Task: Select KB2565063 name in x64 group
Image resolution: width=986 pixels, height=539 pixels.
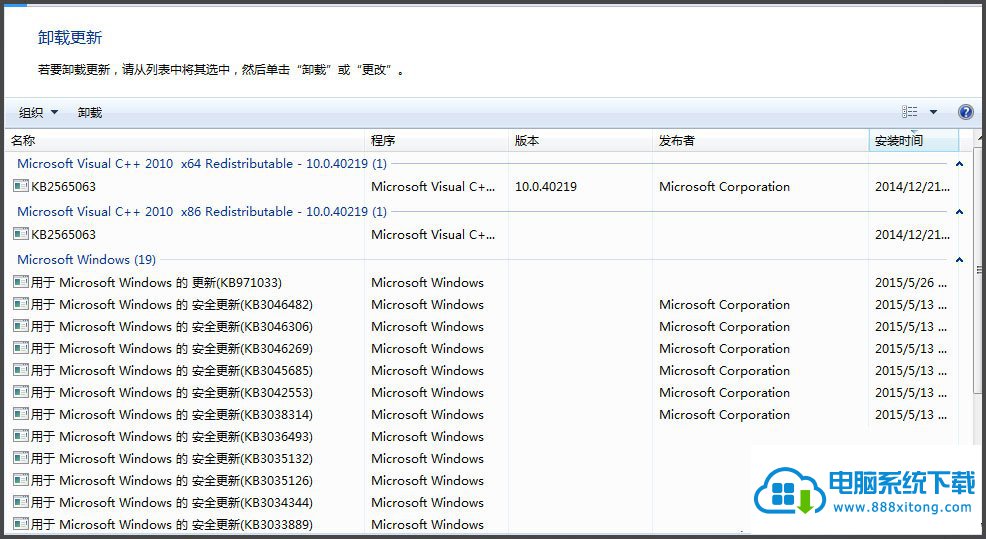Action: [64, 186]
